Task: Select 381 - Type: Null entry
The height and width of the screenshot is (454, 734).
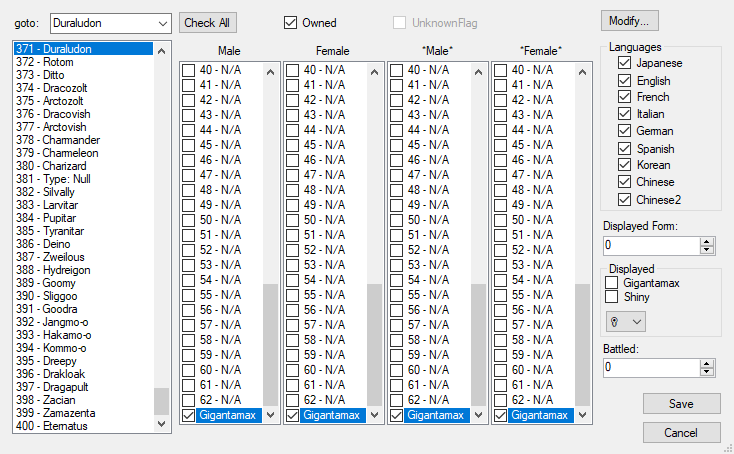Action: point(84,179)
